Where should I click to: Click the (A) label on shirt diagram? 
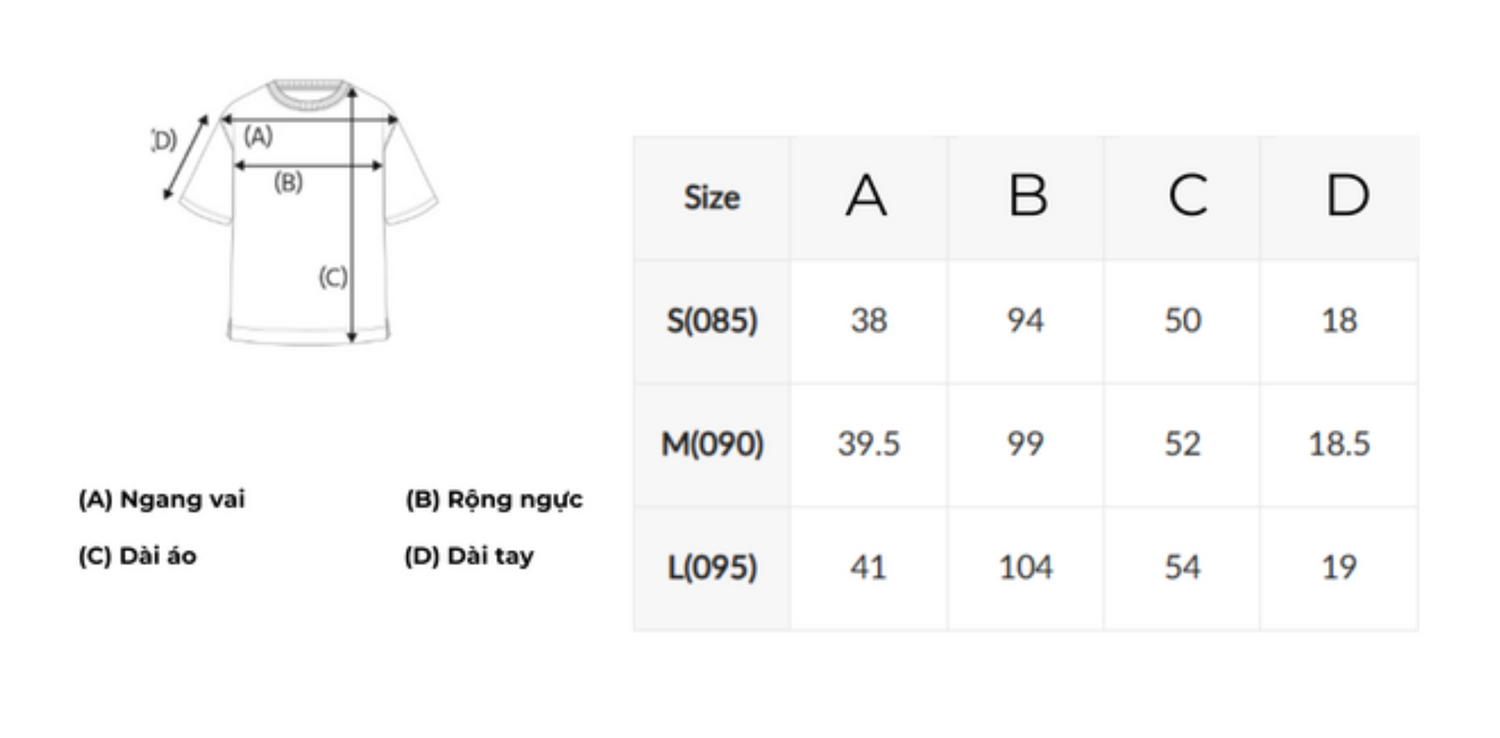(258, 137)
